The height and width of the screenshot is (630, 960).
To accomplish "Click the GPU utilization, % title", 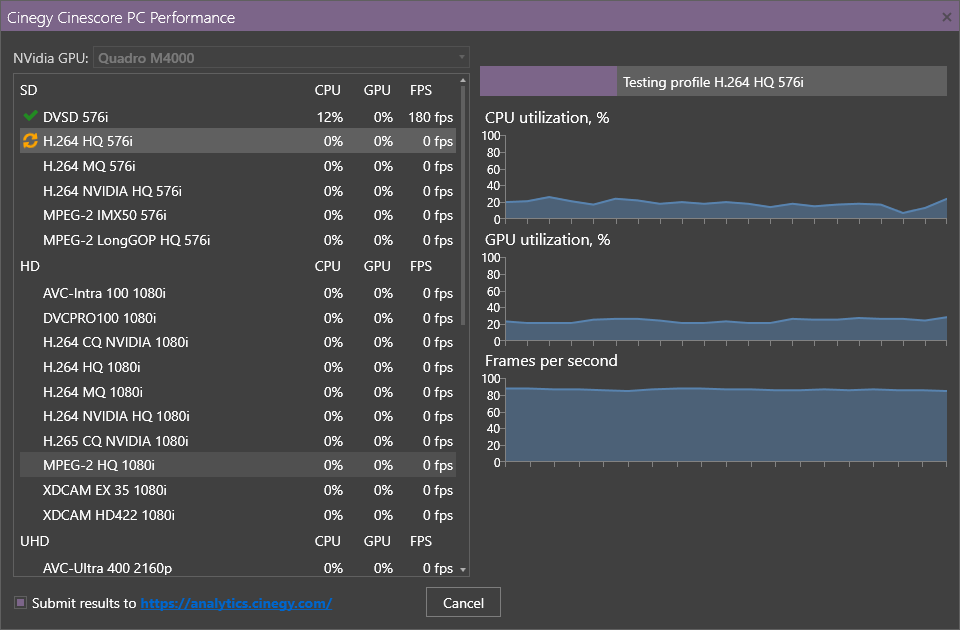I will click(547, 239).
